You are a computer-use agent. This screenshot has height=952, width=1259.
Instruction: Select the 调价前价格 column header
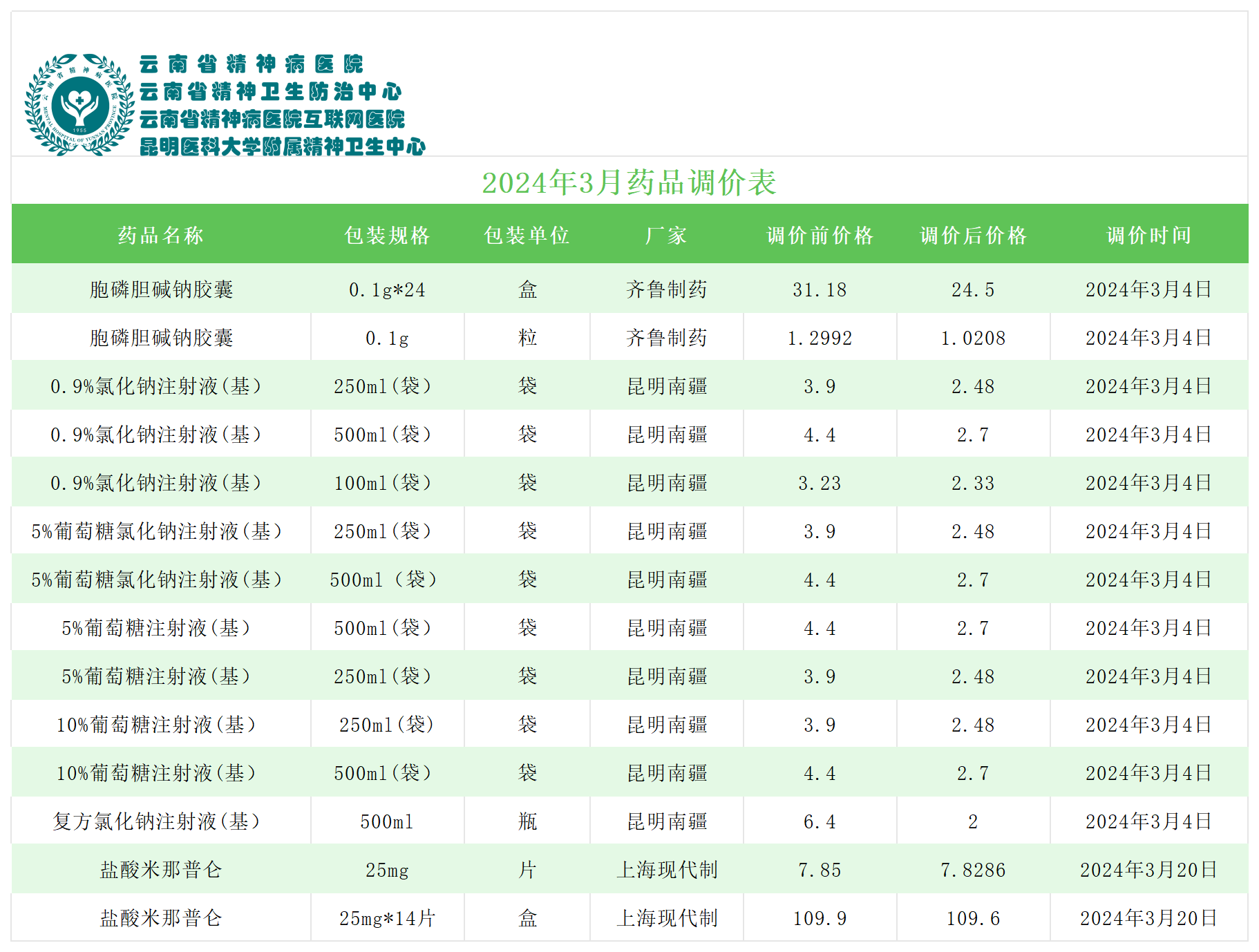[x=820, y=236]
